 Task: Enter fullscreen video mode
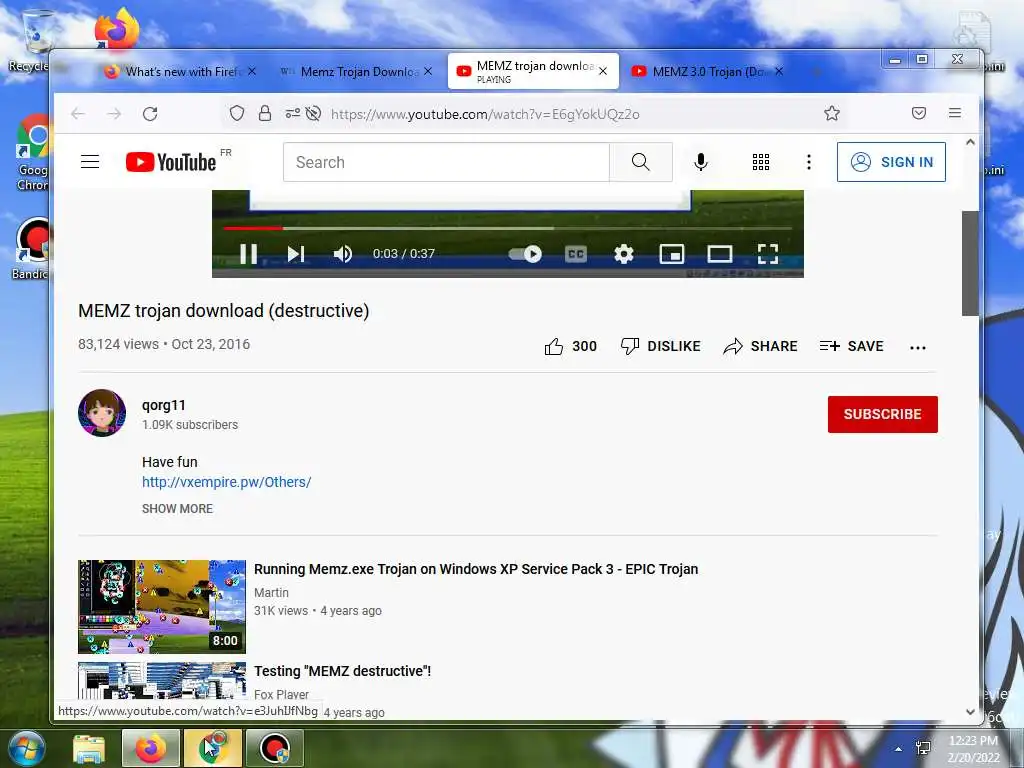768,253
